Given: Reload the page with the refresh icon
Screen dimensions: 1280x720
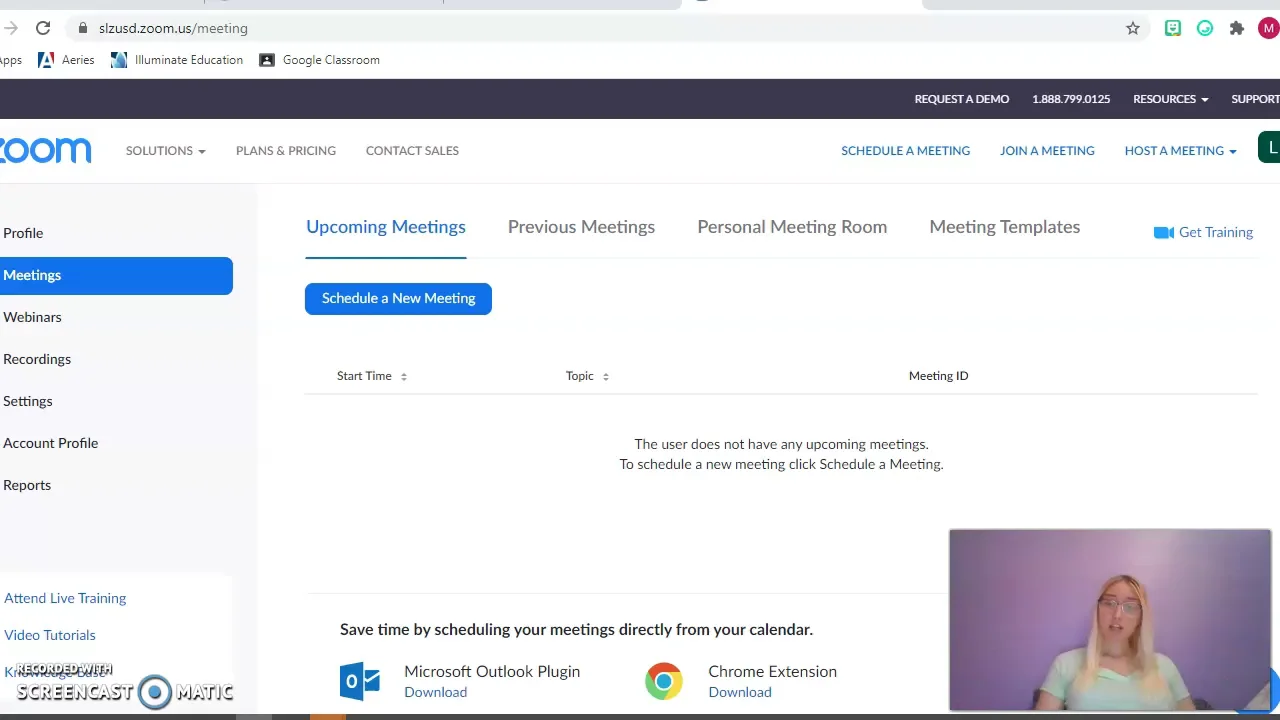Looking at the screenshot, I should click(43, 28).
